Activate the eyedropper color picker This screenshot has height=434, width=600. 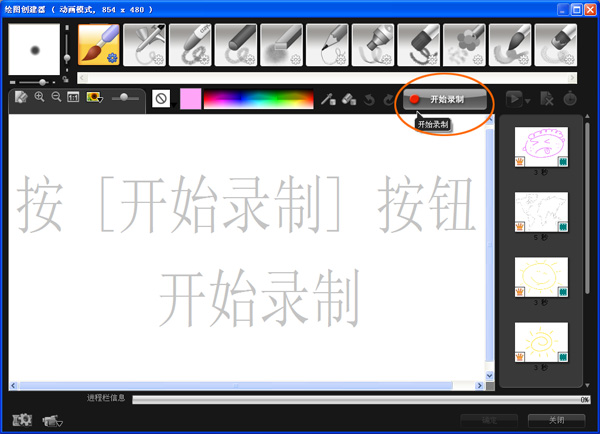(328, 99)
